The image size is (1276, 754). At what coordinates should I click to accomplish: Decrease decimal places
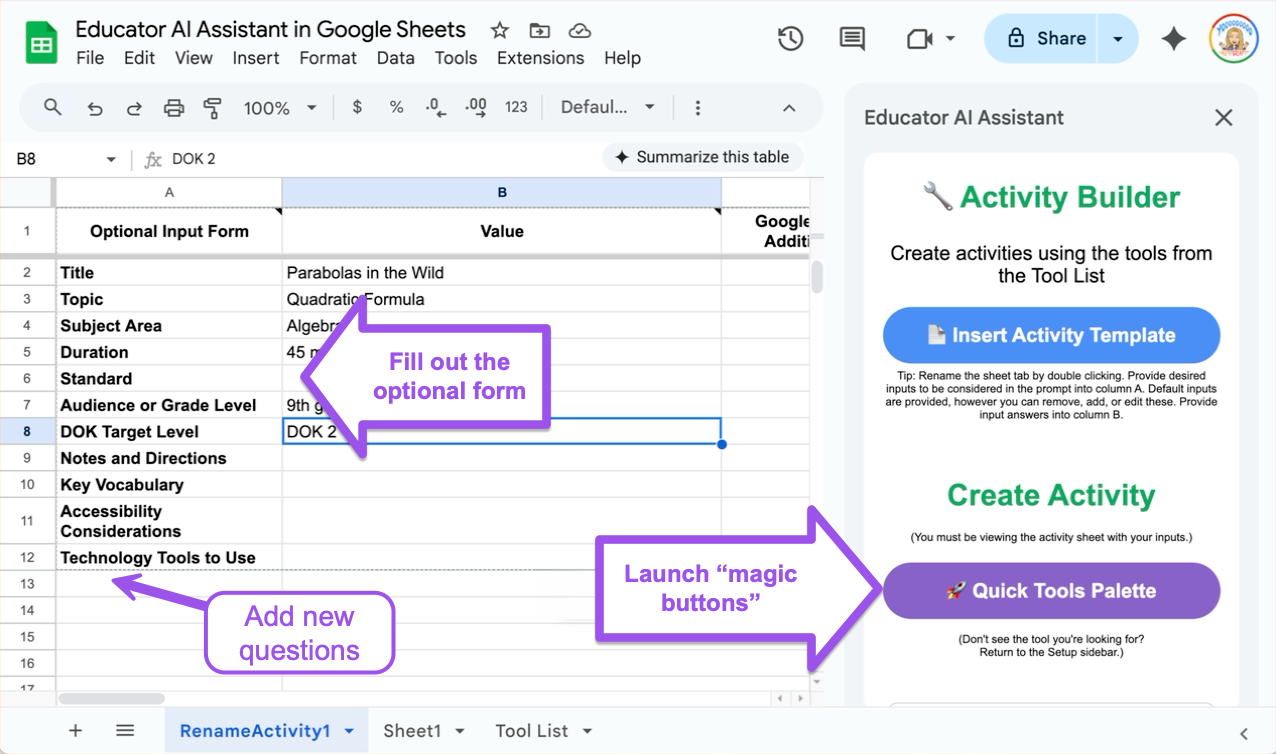point(434,107)
